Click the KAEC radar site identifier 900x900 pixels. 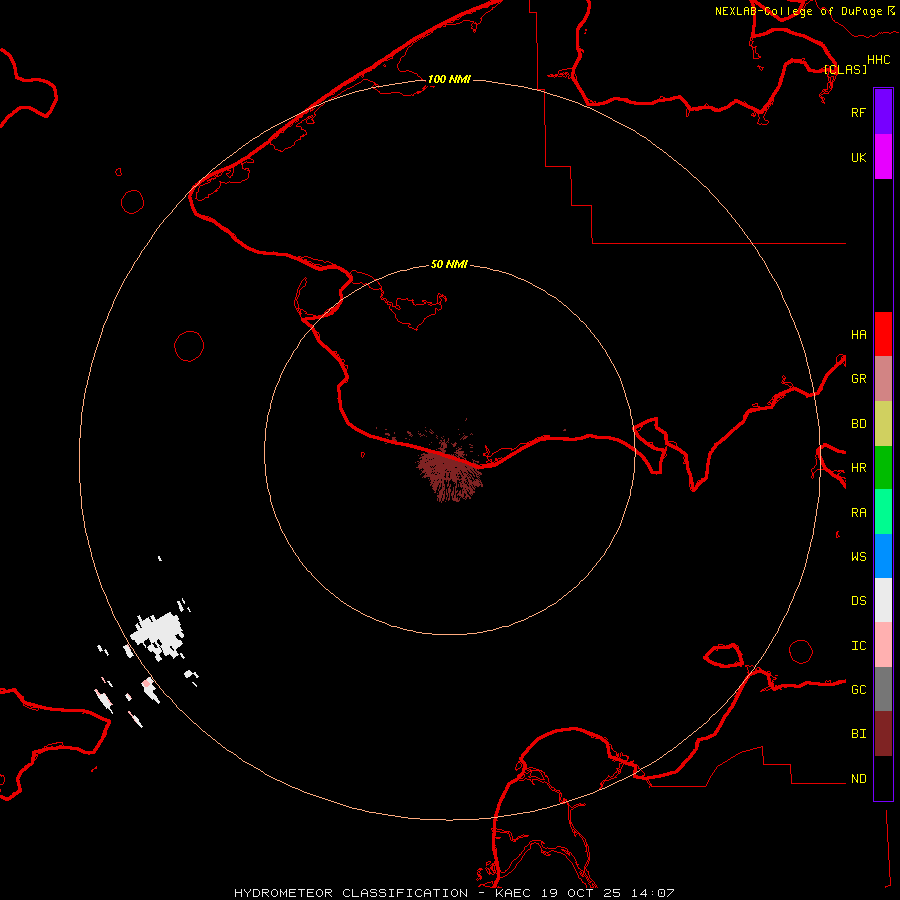[513, 893]
